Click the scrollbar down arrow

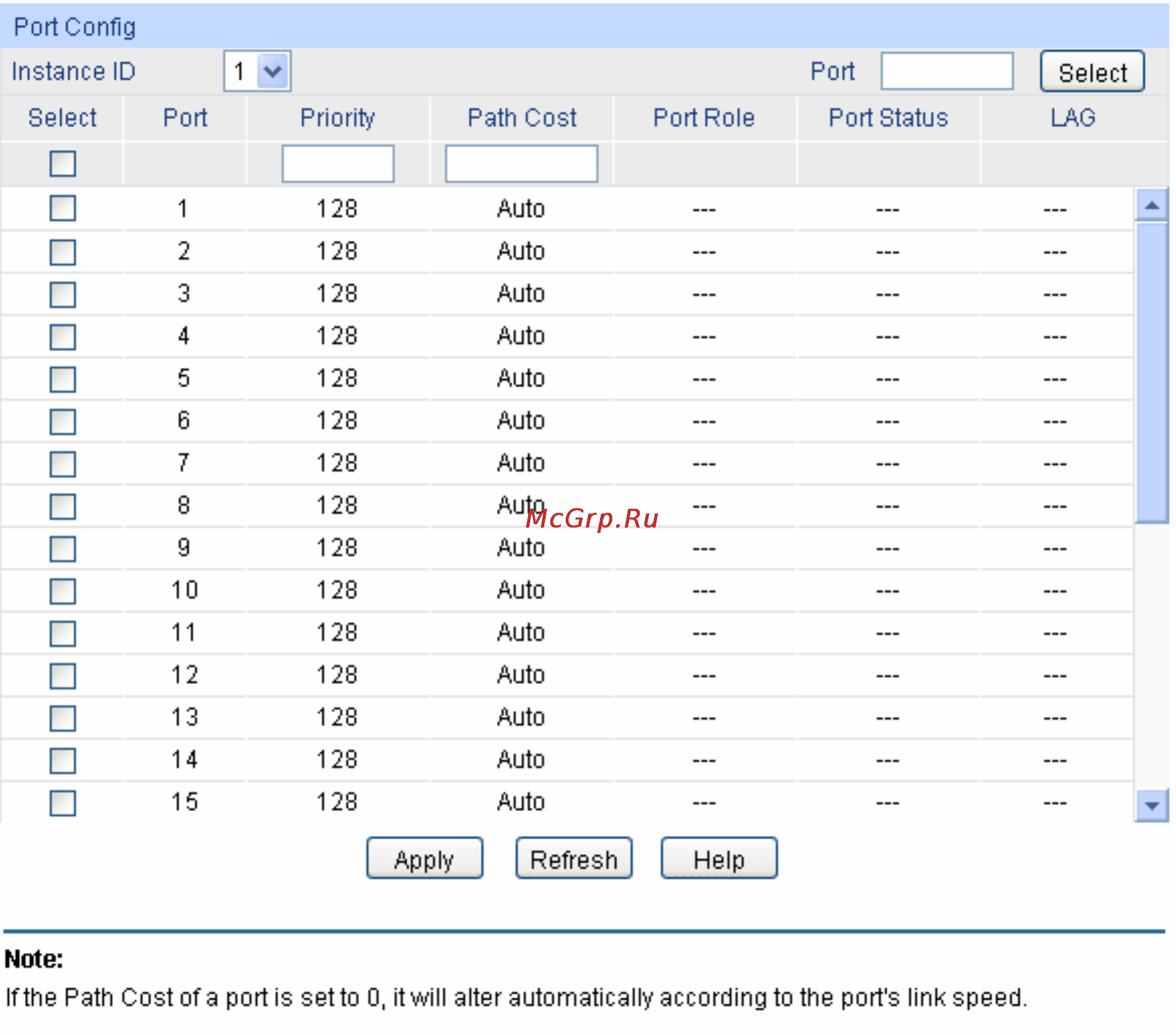pyautogui.click(x=1152, y=806)
